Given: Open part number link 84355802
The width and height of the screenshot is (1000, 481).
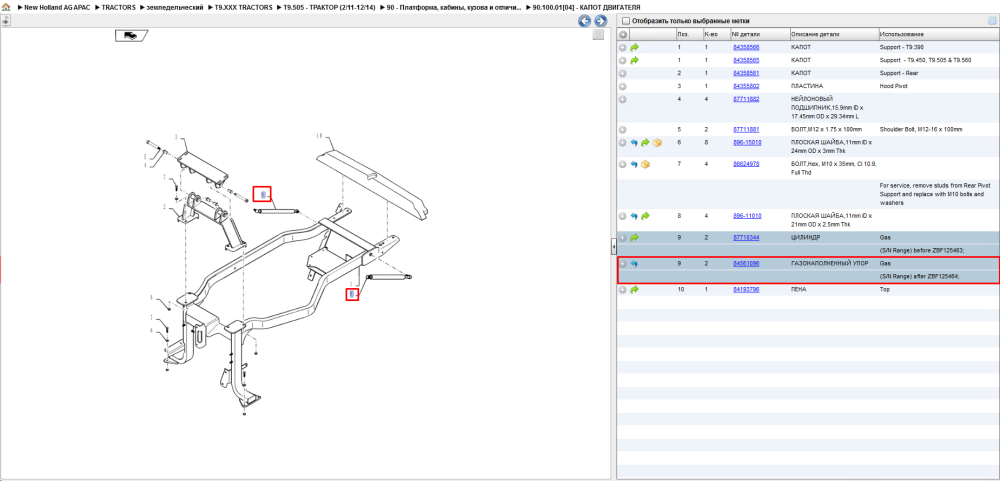Looking at the screenshot, I should point(746,86).
